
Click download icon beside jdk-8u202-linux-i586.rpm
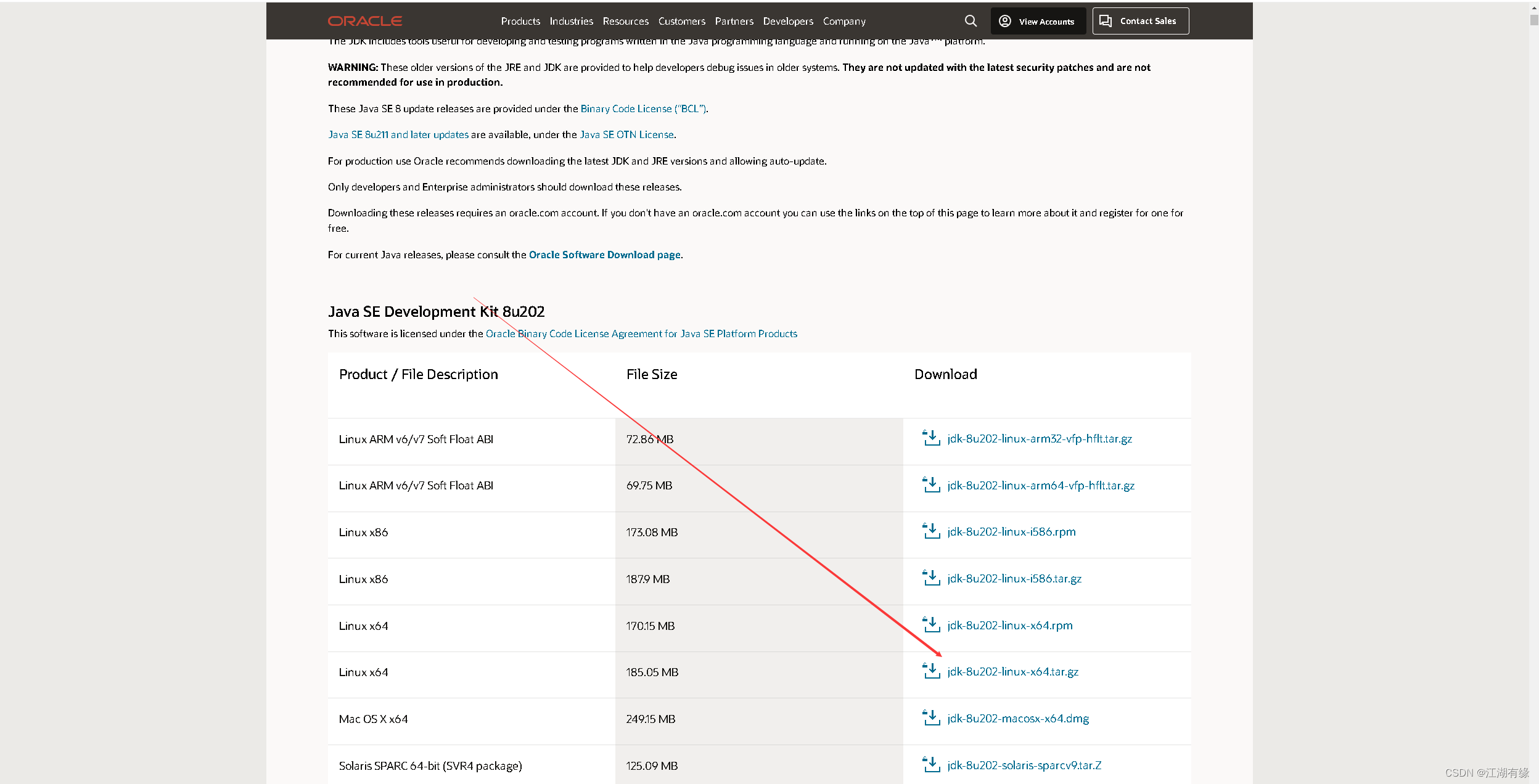[930, 531]
